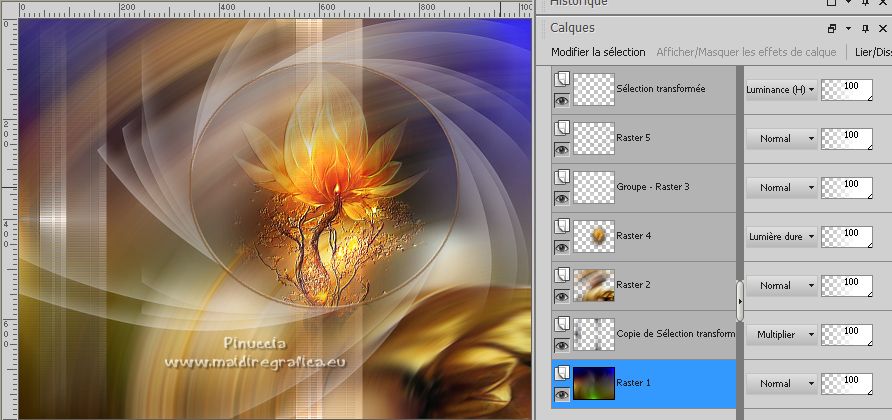The width and height of the screenshot is (892, 420).
Task: Click the Lier/Dis... toolbar button
Action: (873, 52)
